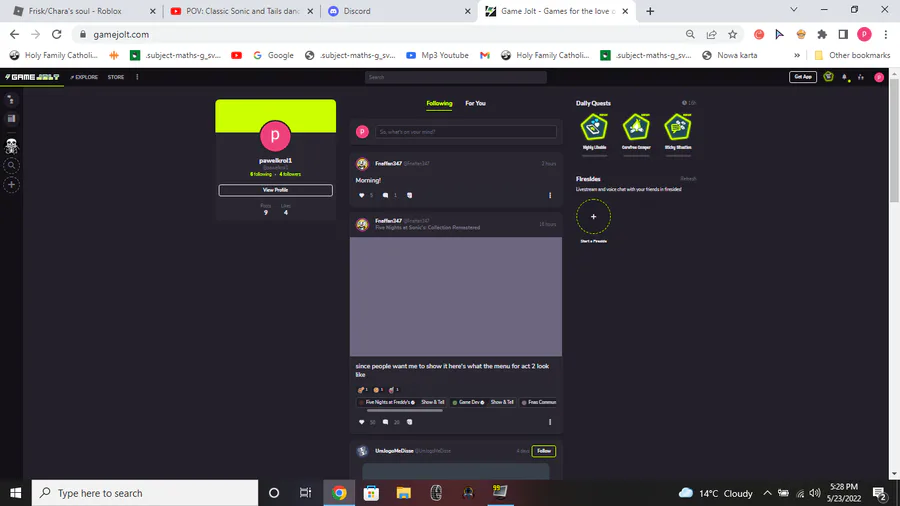Open the Chrome extensions puzzle icon

[x=822, y=34]
